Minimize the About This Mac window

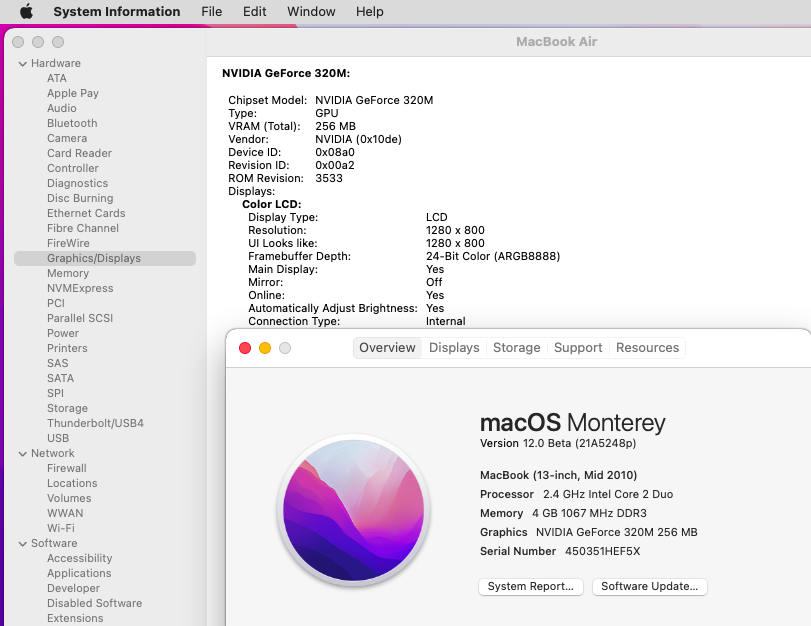tap(265, 348)
